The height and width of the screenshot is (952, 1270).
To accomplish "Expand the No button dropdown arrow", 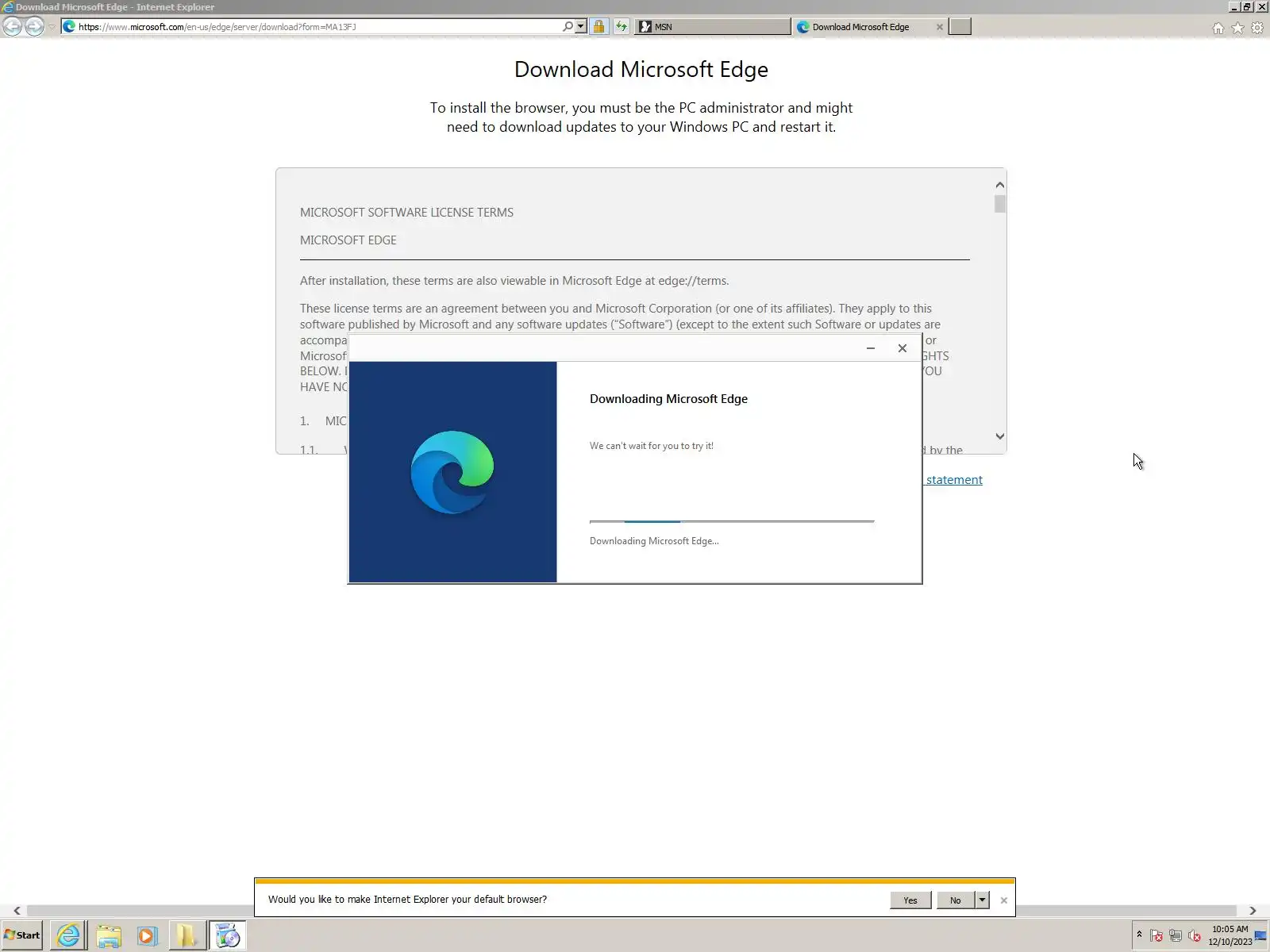I will tap(982, 900).
